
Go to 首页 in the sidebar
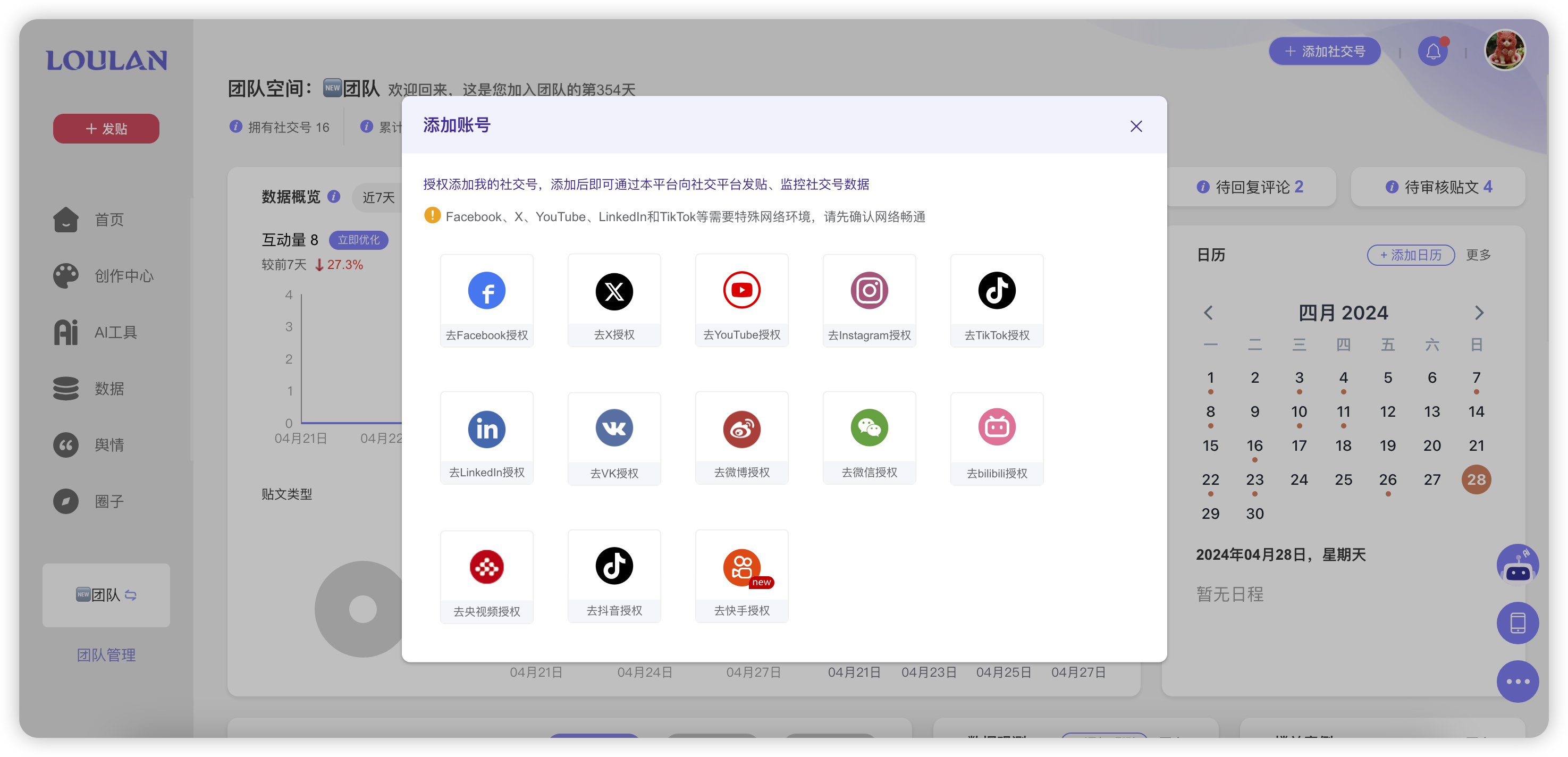tap(89, 220)
